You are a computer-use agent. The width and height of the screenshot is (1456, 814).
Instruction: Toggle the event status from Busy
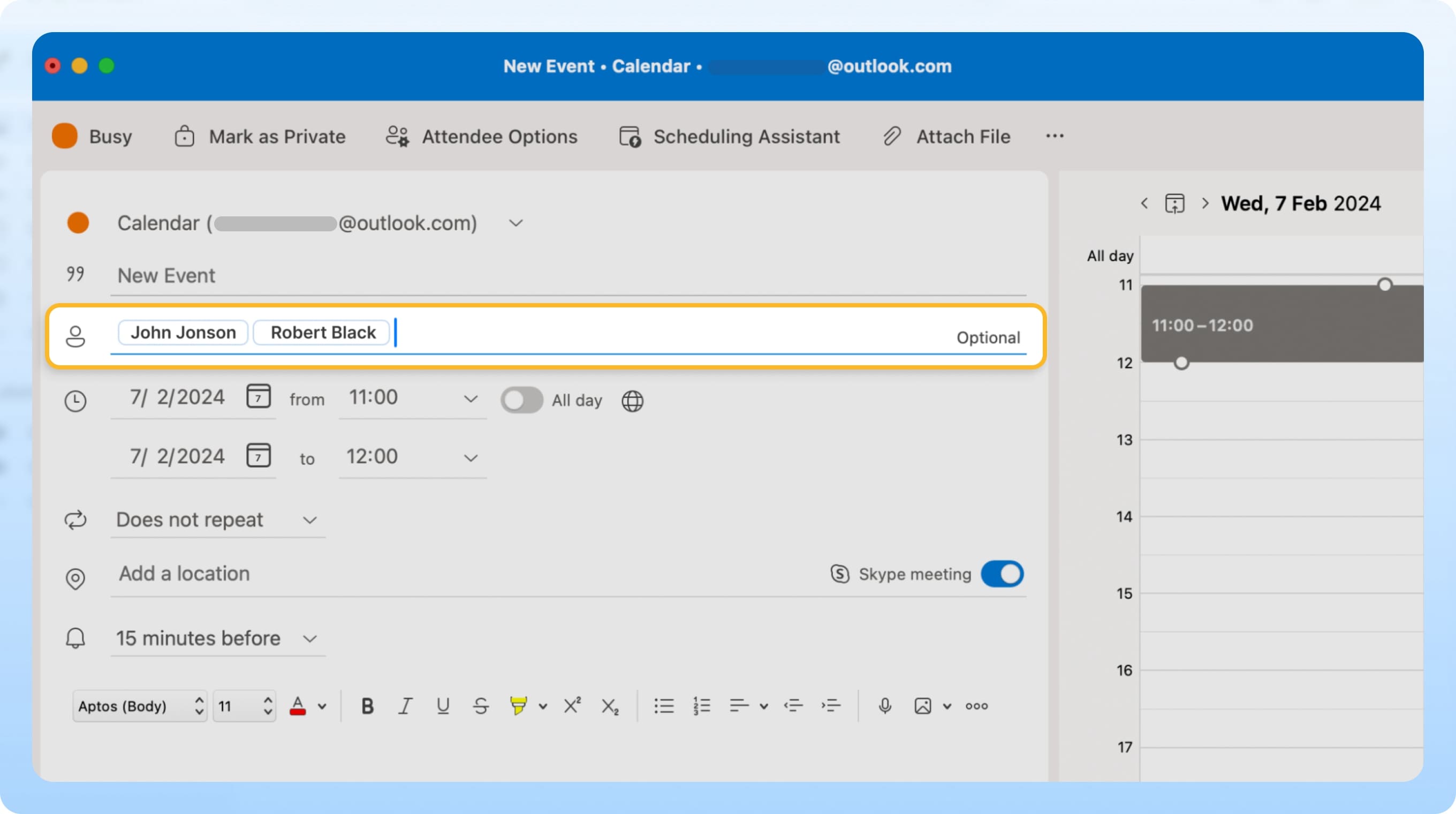(x=92, y=135)
